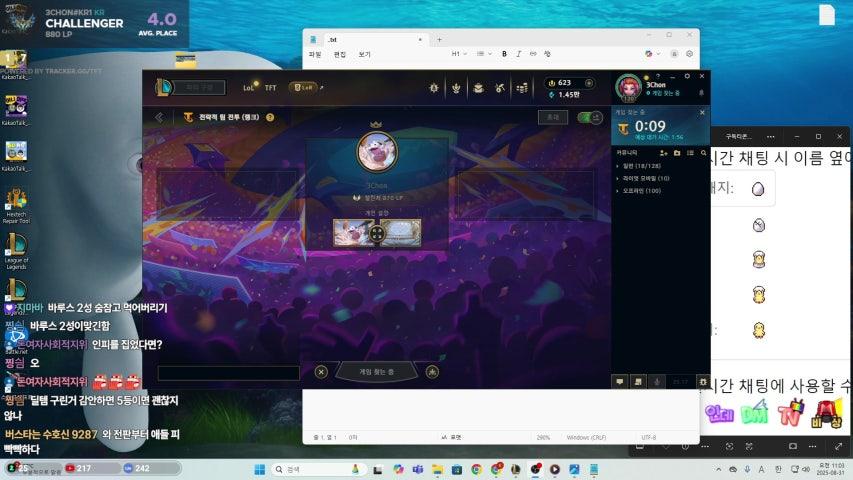The image size is (853, 480).
Task: Show hidden system tray icons
Action: [719, 469]
